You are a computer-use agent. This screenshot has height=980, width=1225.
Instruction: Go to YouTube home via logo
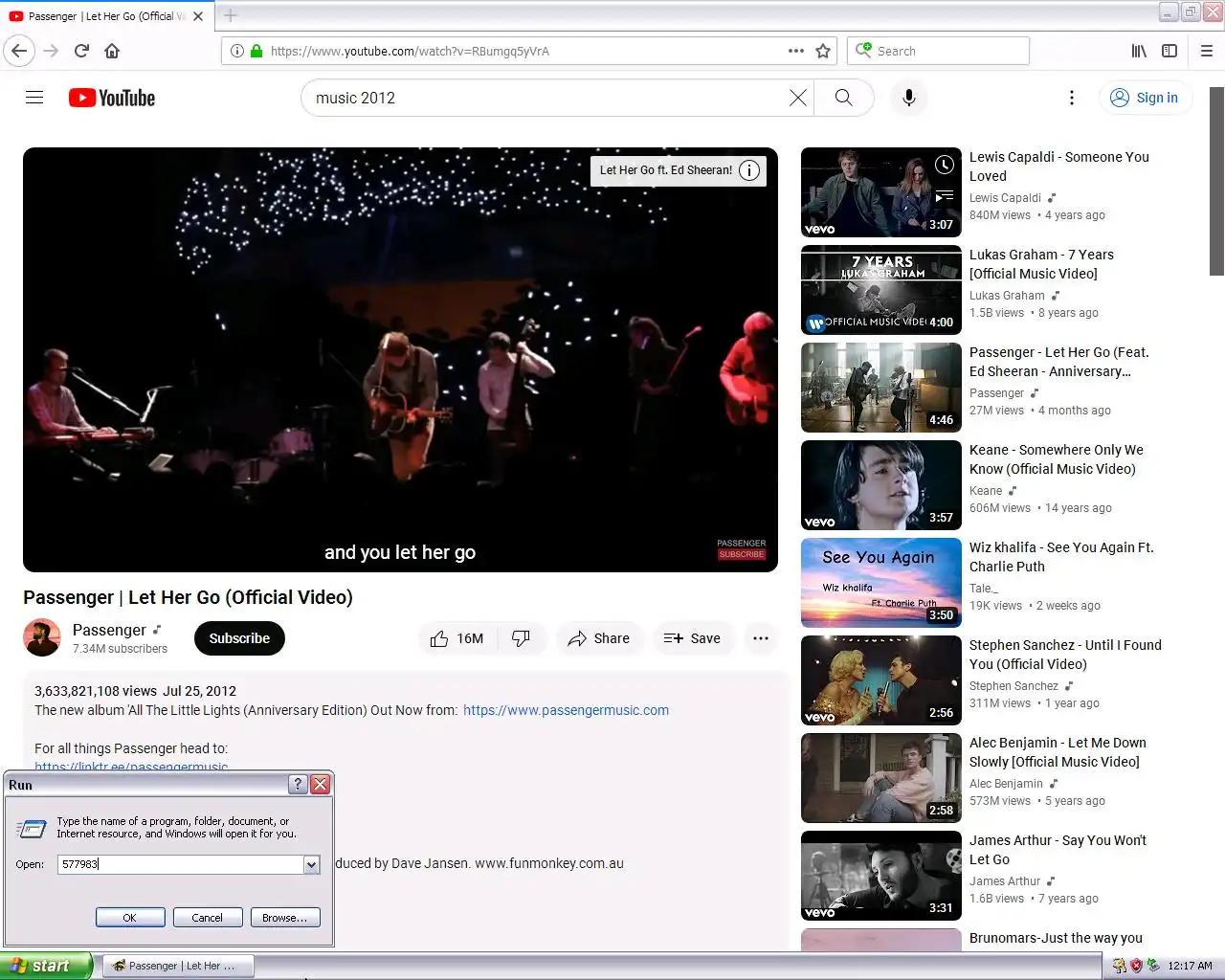coord(112,98)
